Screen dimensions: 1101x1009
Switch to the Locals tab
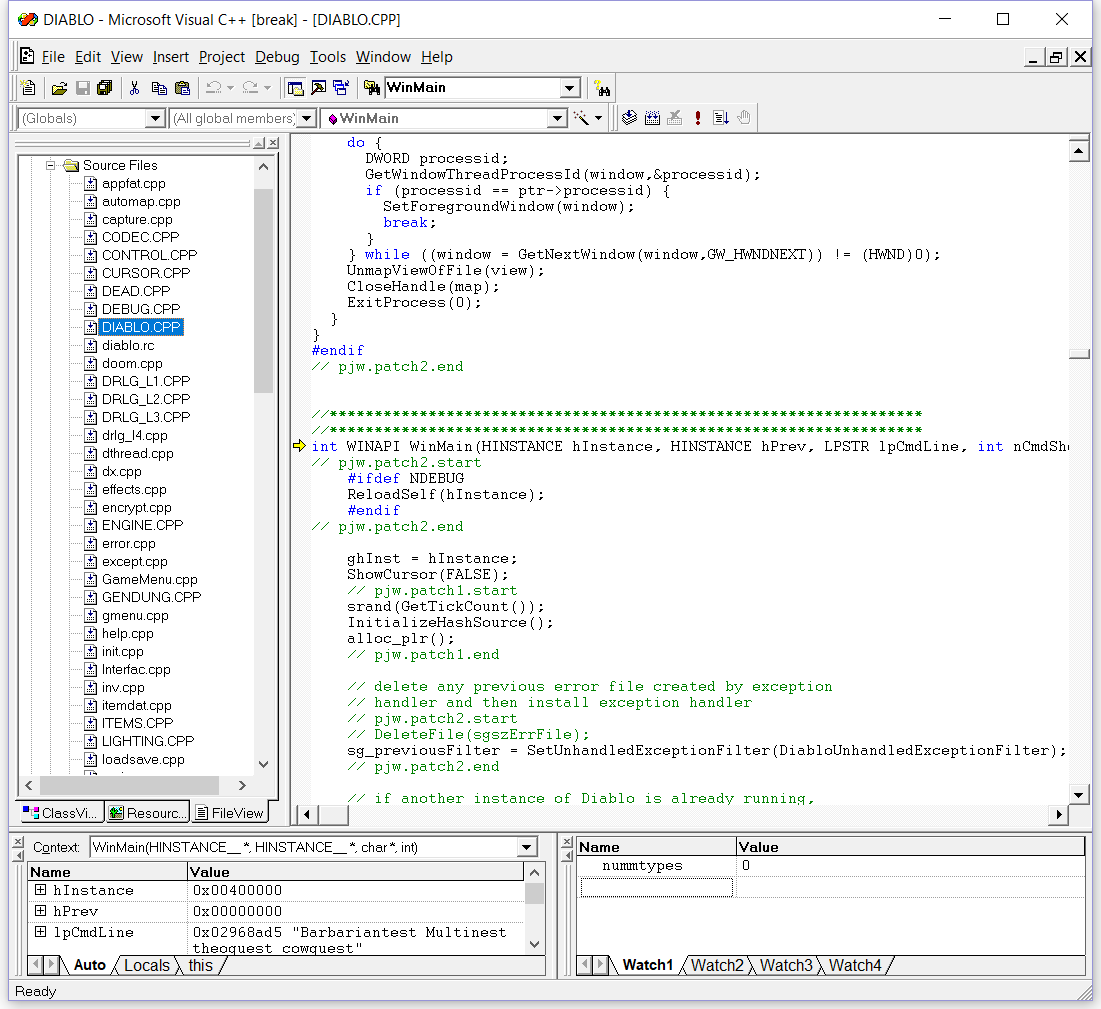click(x=147, y=965)
